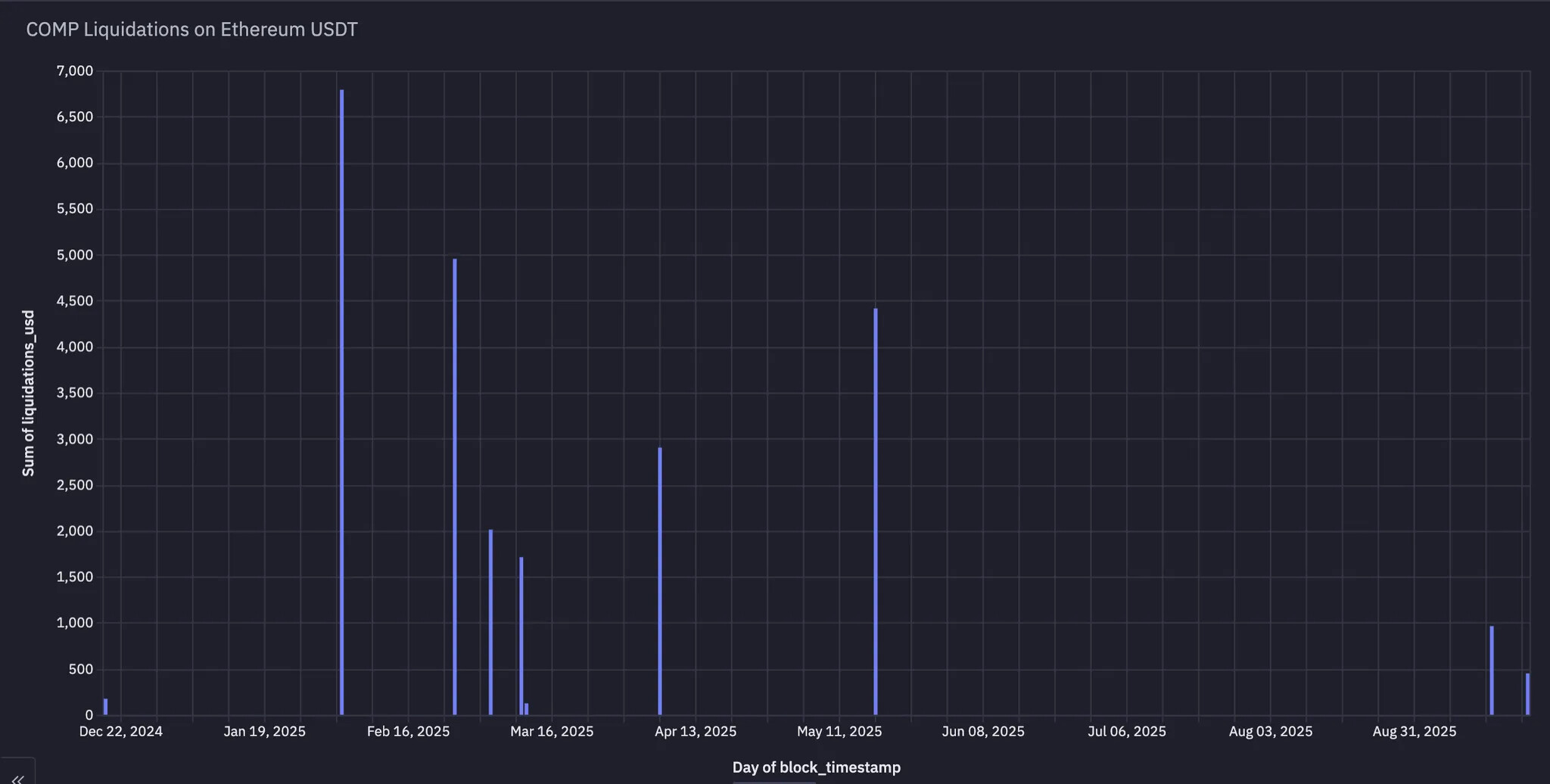Click the "Apr 13, 2025" date label
The height and width of the screenshot is (784, 1550).
click(696, 732)
